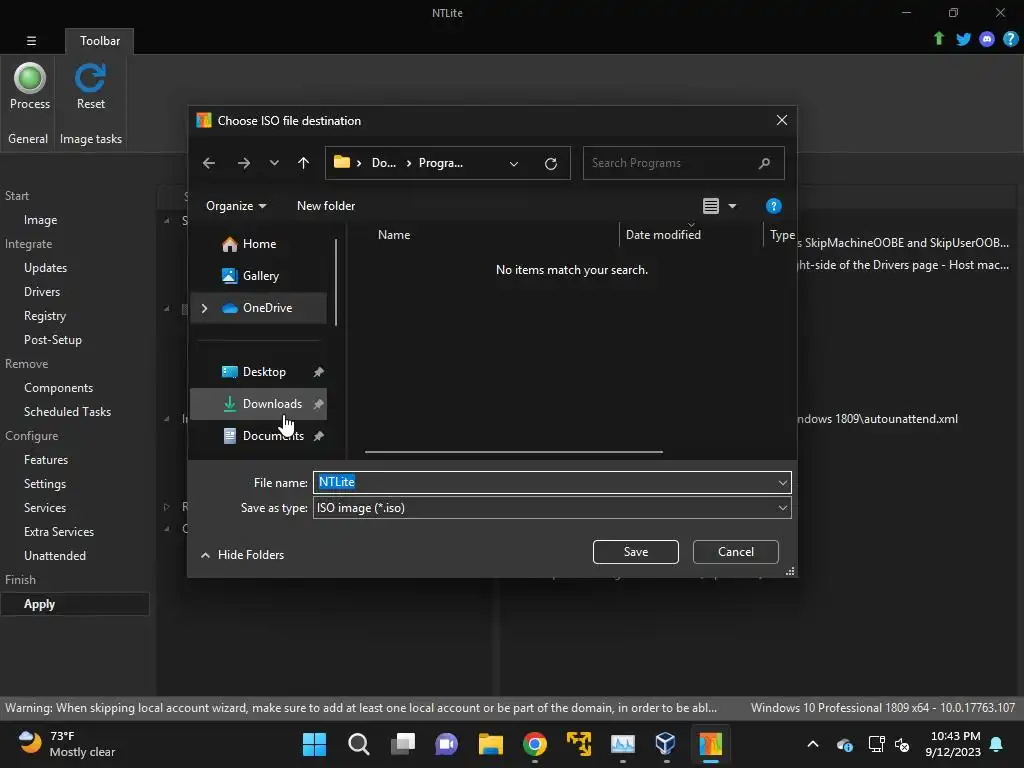This screenshot has width=1024, height=768.
Task: Click the Save button
Action: pos(635,552)
